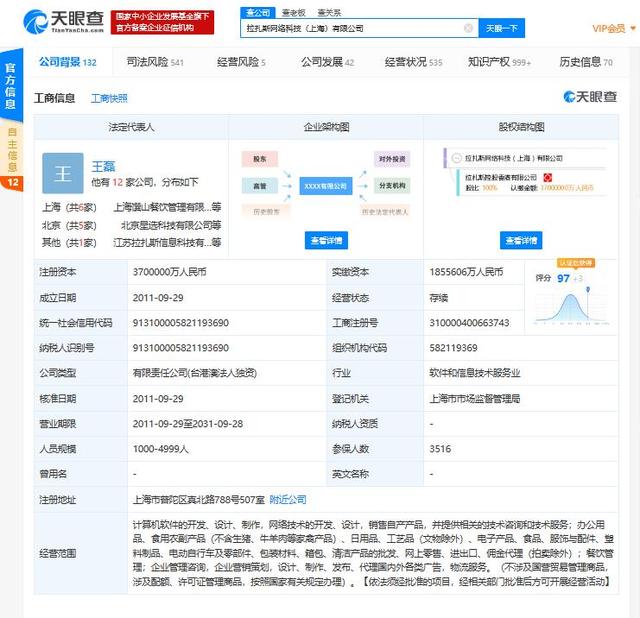
Task: Open the 附近公司 link
Action: (x=288, y=499)
